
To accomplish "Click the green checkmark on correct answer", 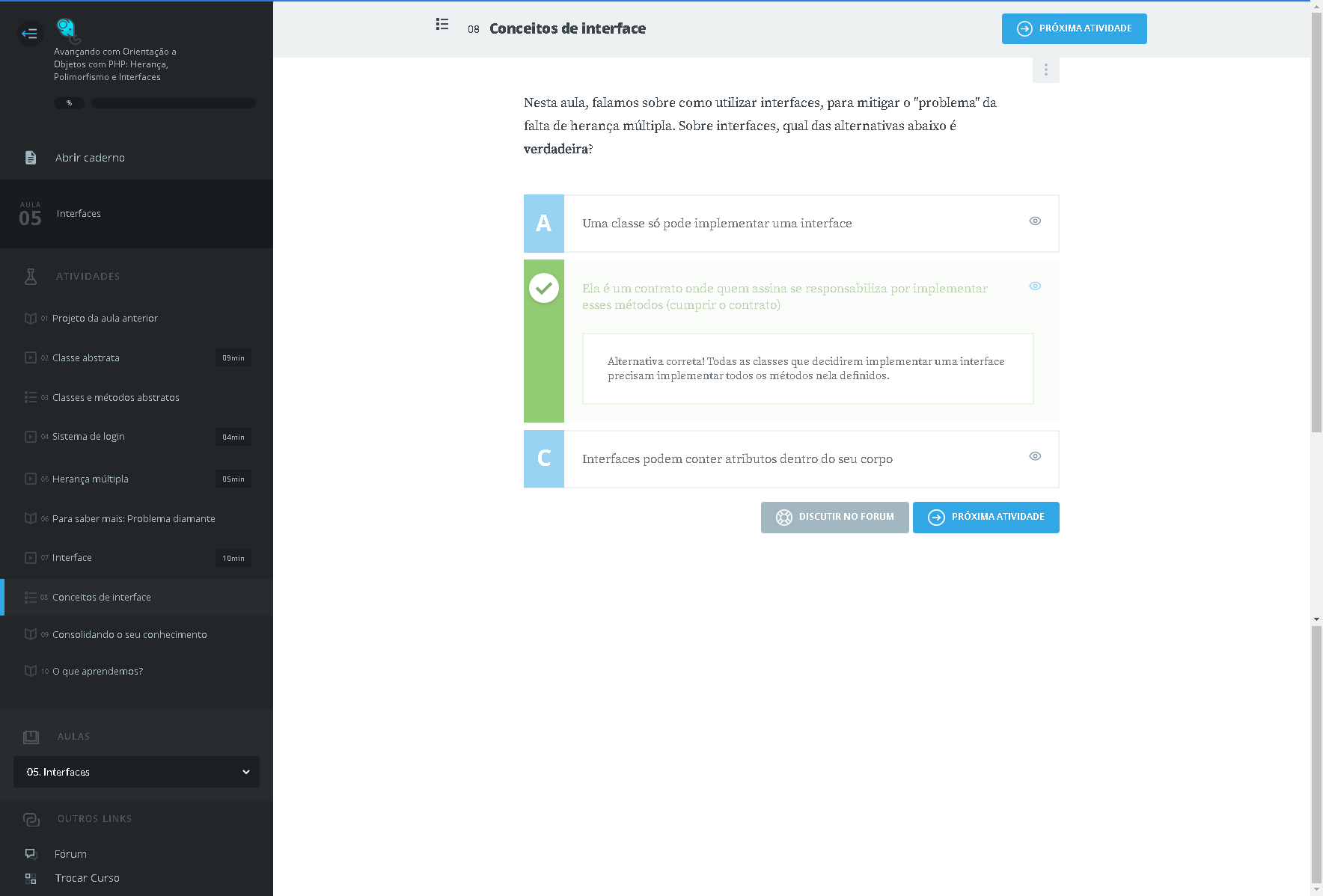I will coord(544,288).
